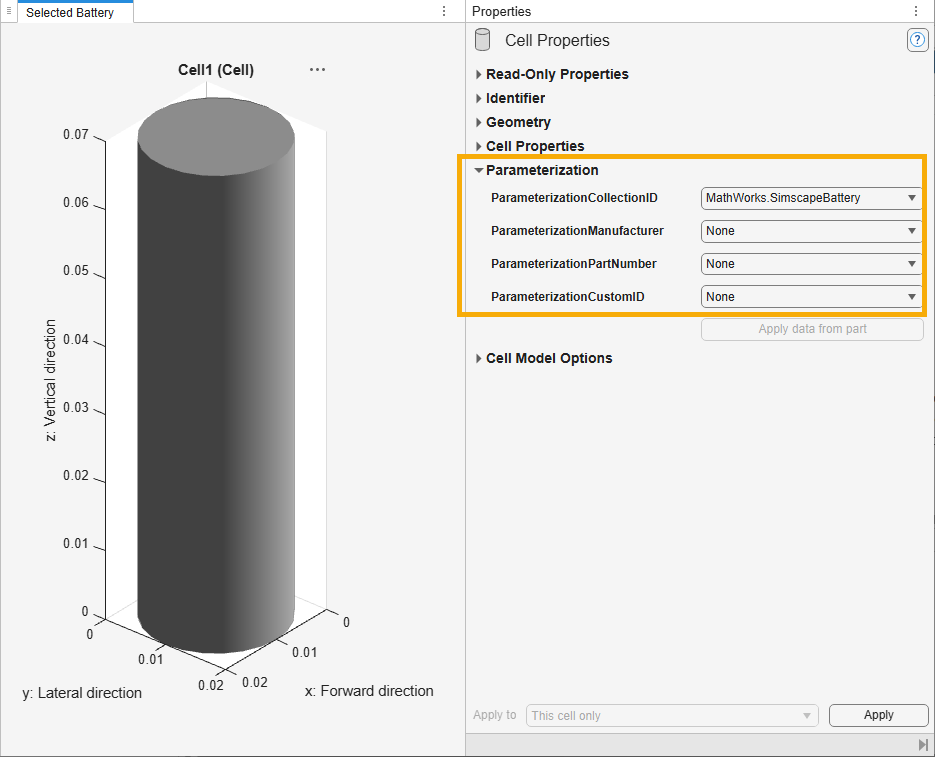Click the collapse panel arrow at bottom right
The width and height of the screenshot is (935, 757).
pyautogui.click(x=923, y=744)
